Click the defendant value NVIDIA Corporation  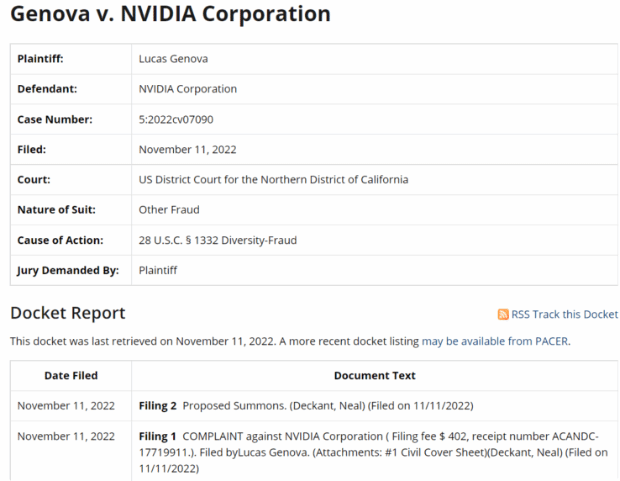188,89
